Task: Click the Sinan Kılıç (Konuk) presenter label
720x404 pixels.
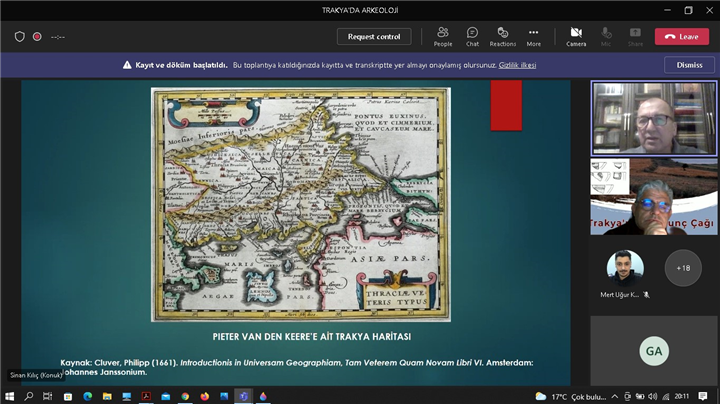Action: (36, 375)
